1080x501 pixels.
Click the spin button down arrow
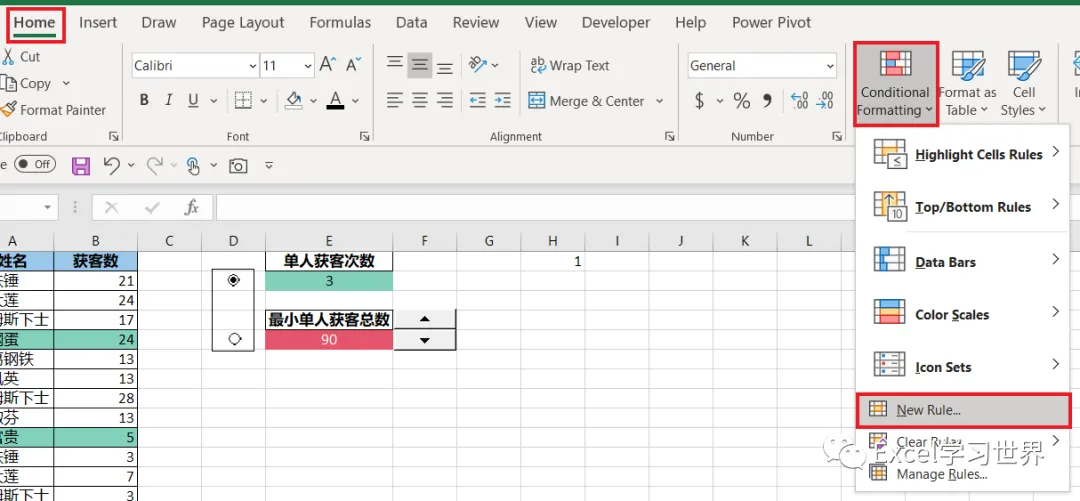click(425, 340)
